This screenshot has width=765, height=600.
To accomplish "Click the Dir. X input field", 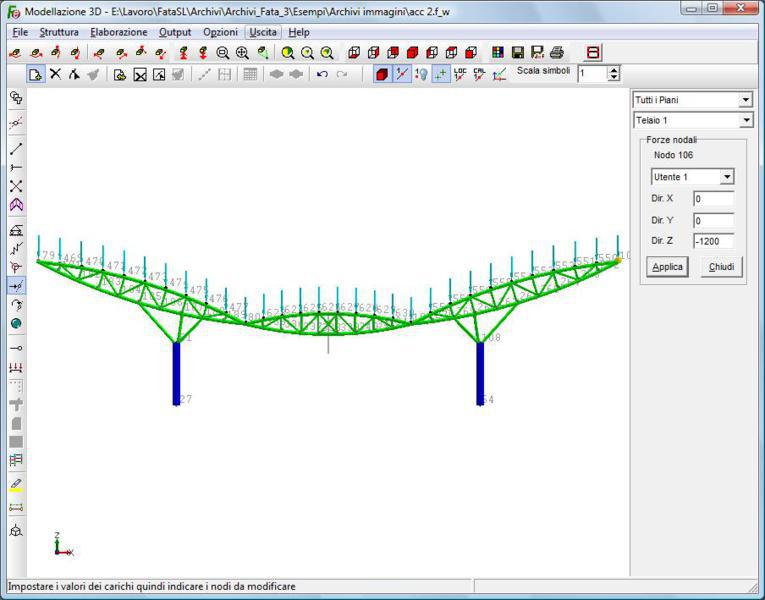I will [x=713, y=199].
